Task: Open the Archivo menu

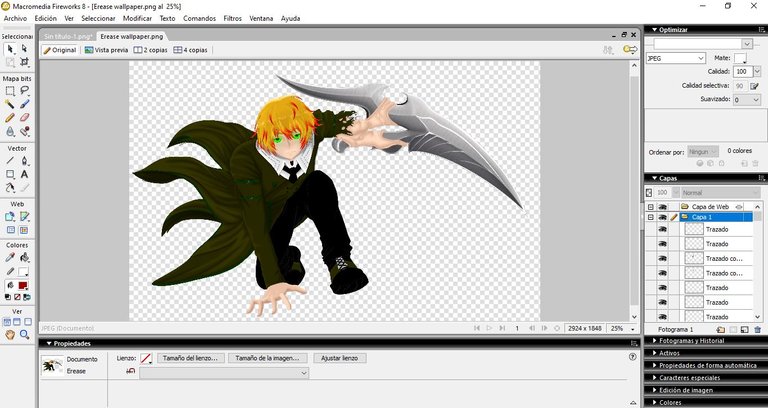Action: [x=15, y=19]
